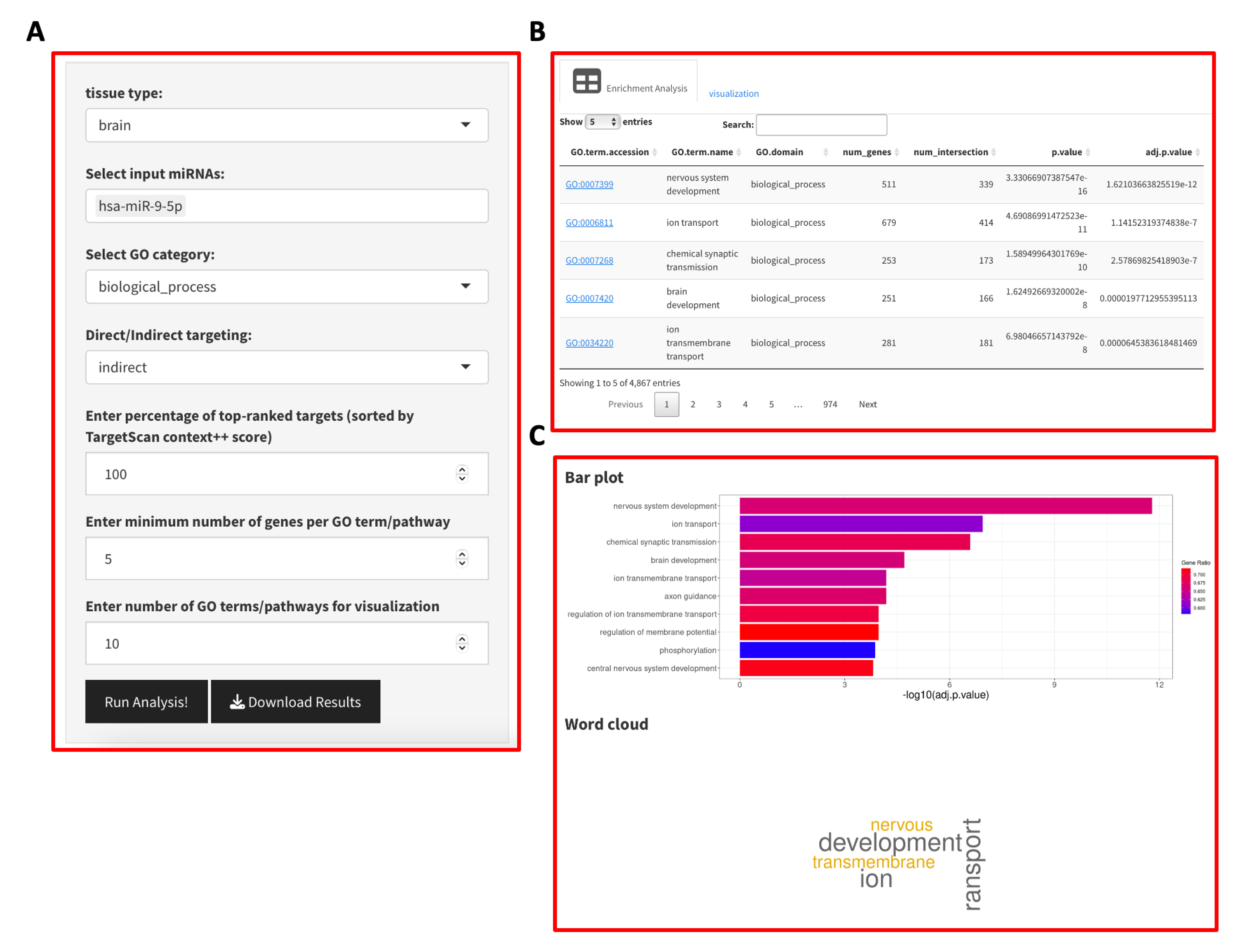Open the Direct/Indirect targeting dropdown
The width and height of the screenshot is (1244, 952).
[287, 367]
